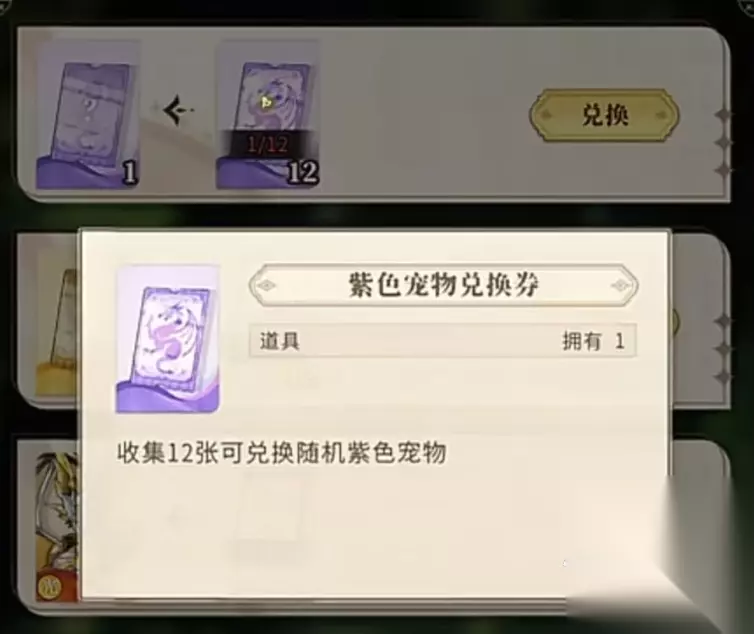Screen dimensions: 754x634
Task: Click the 紫色宠物兑换券 title banner
Action: pyautogui.click(x=443, y=285)
